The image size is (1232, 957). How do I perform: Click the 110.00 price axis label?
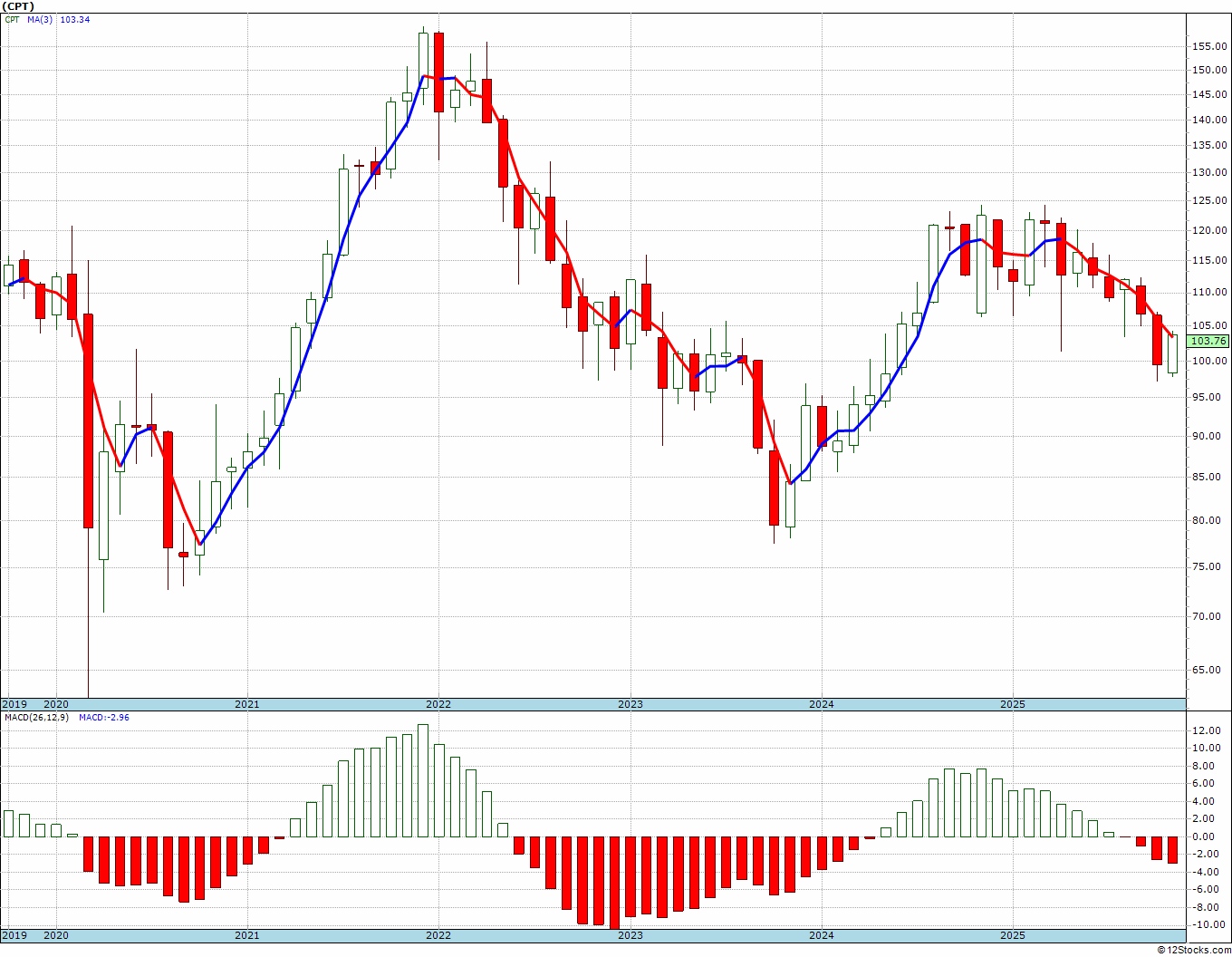(x=1210, y=293)
